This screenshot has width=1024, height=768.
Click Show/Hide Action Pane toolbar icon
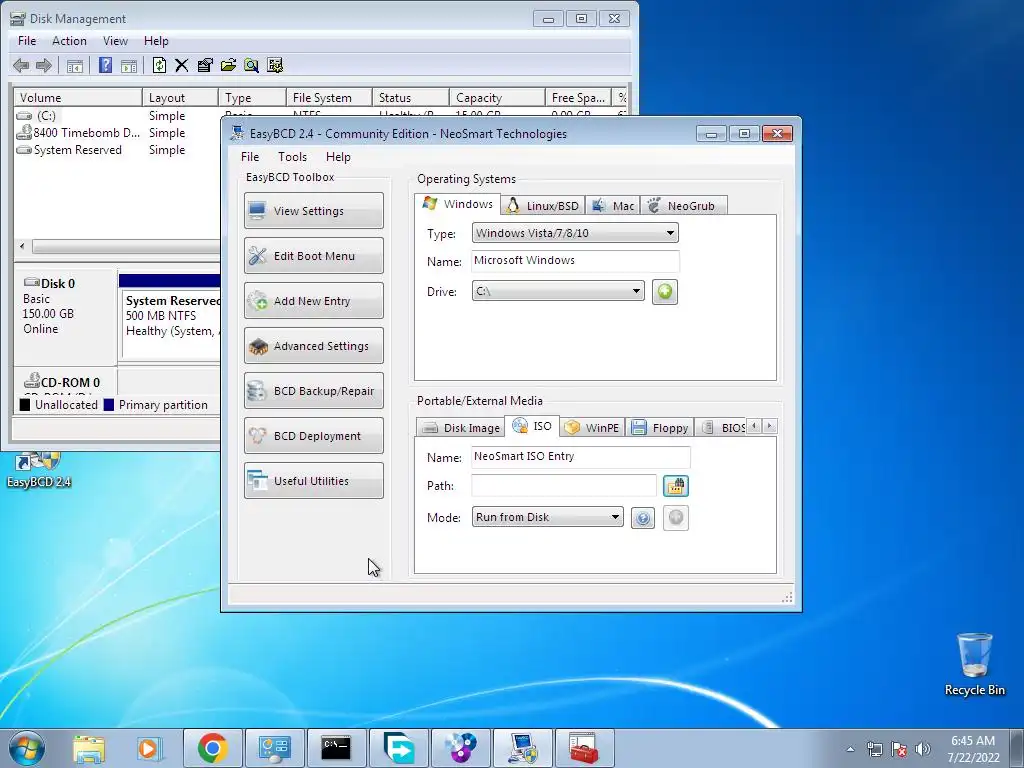pos(129,65)
